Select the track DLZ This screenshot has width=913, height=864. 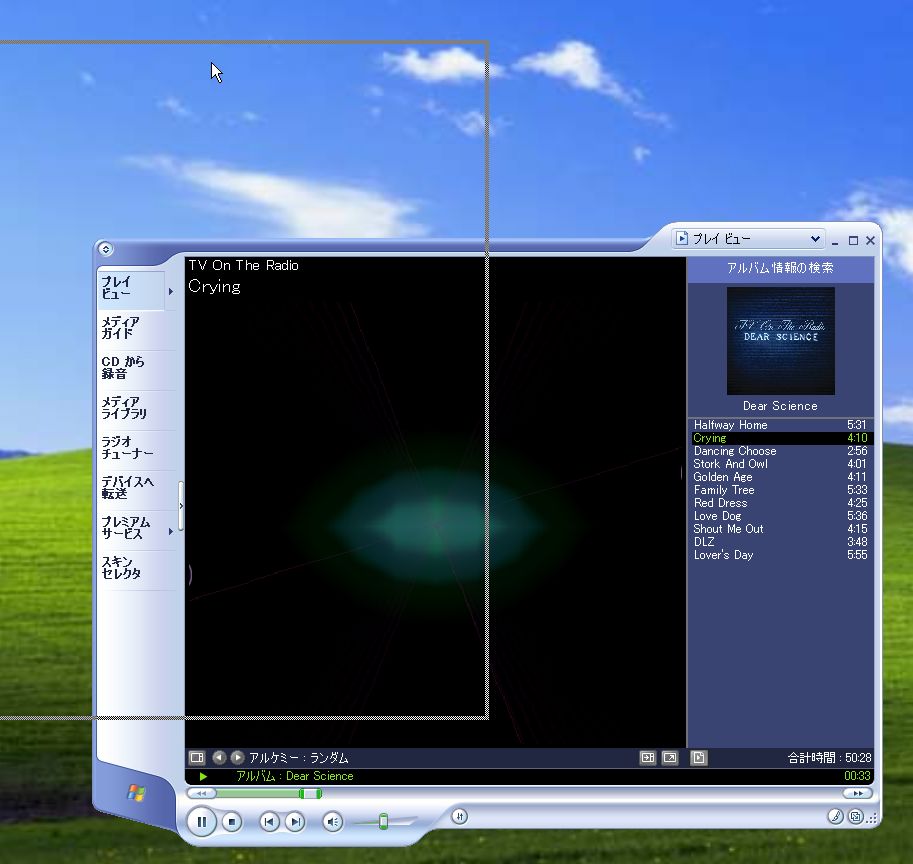pos(780,542)
